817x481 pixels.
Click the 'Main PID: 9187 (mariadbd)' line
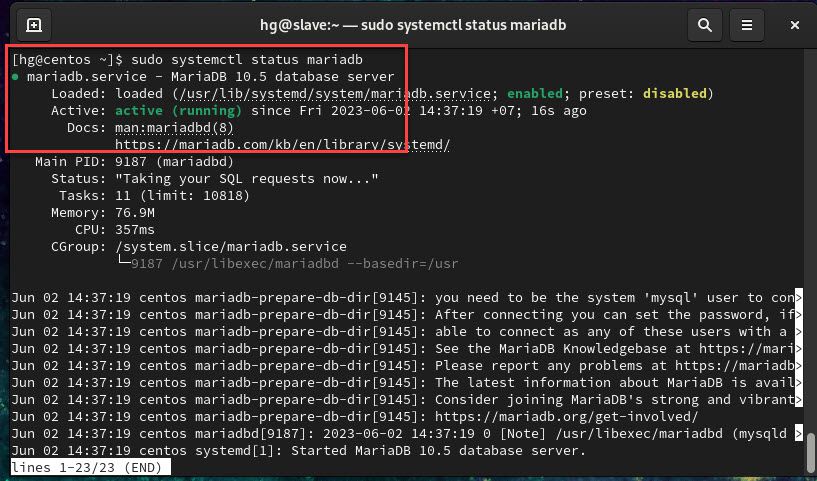(x=134, y=162)
